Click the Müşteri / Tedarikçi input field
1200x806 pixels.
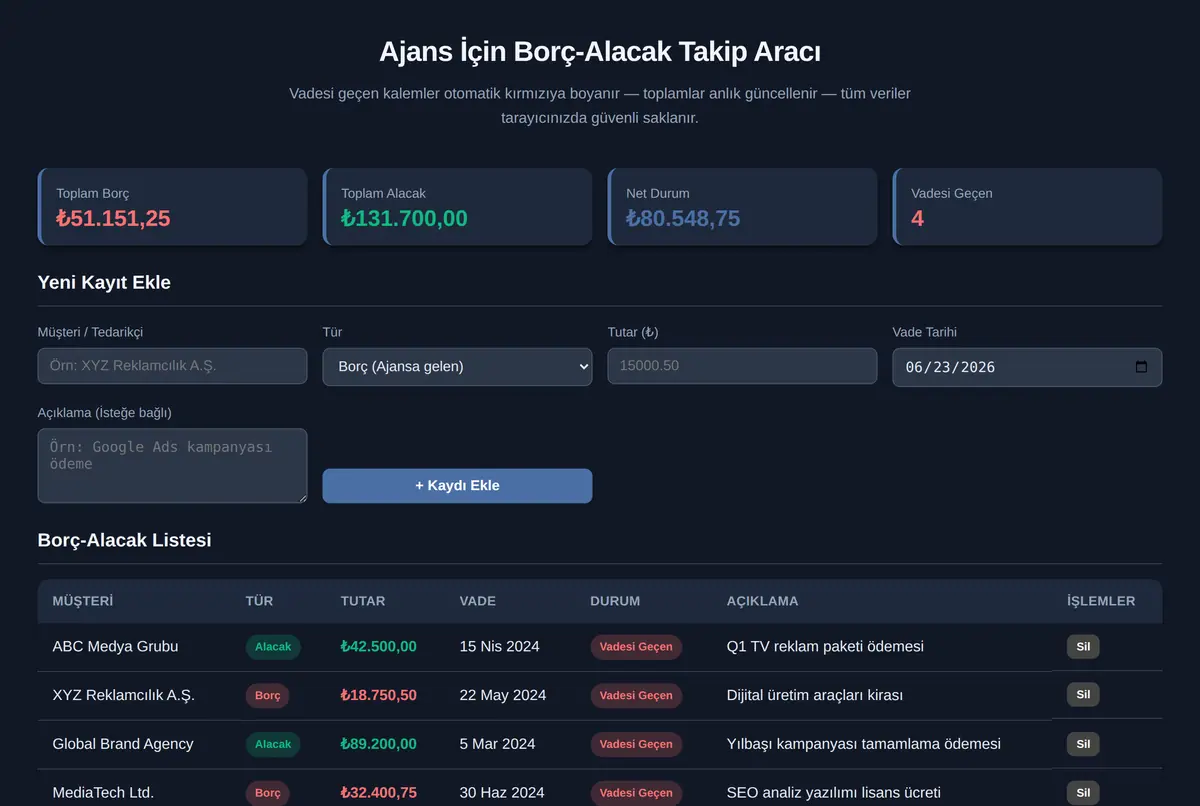click(x=172, y=366)
